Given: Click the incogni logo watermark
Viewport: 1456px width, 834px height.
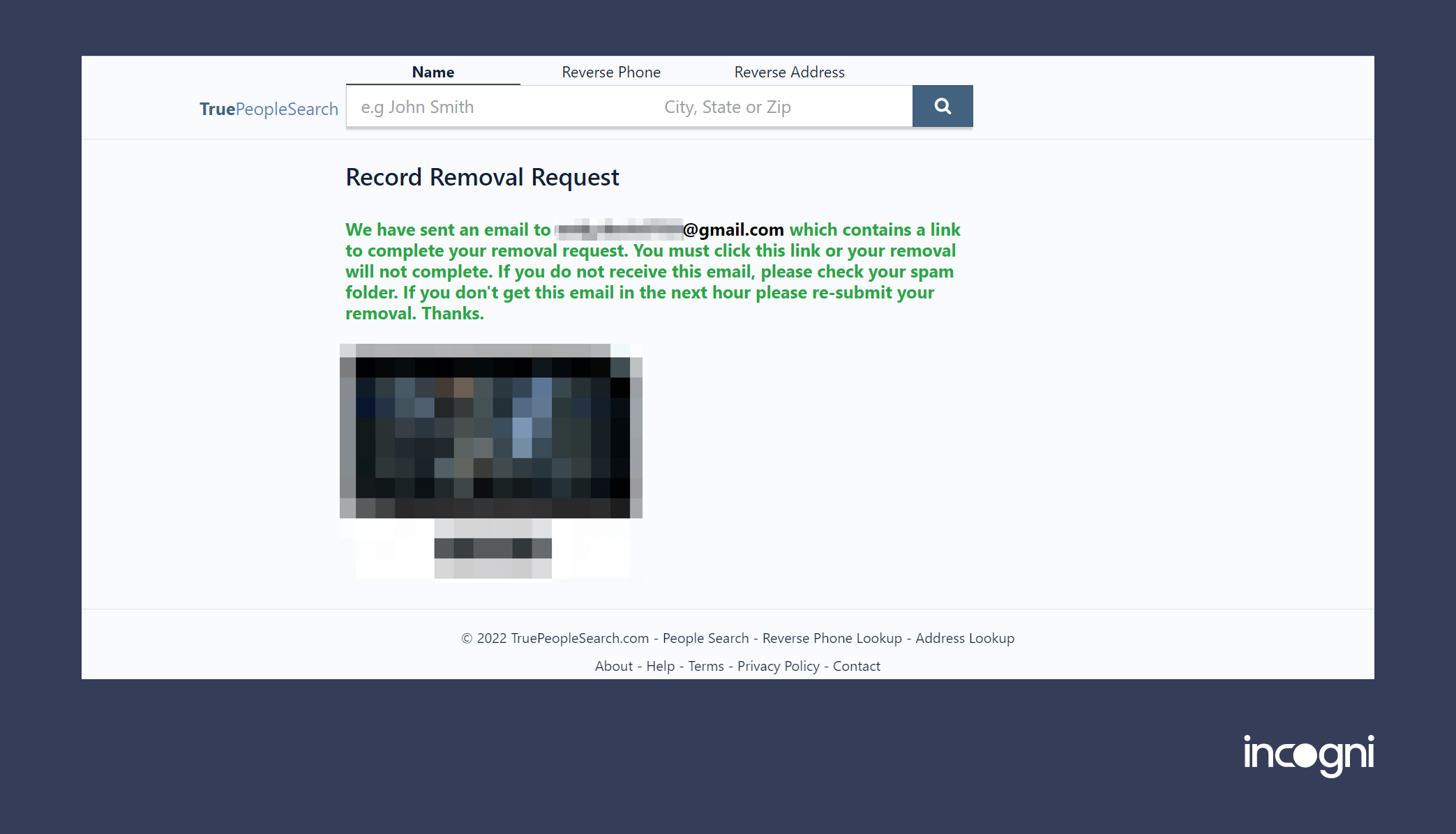Looking at the screenshot, I should (x=1308, y=755).
